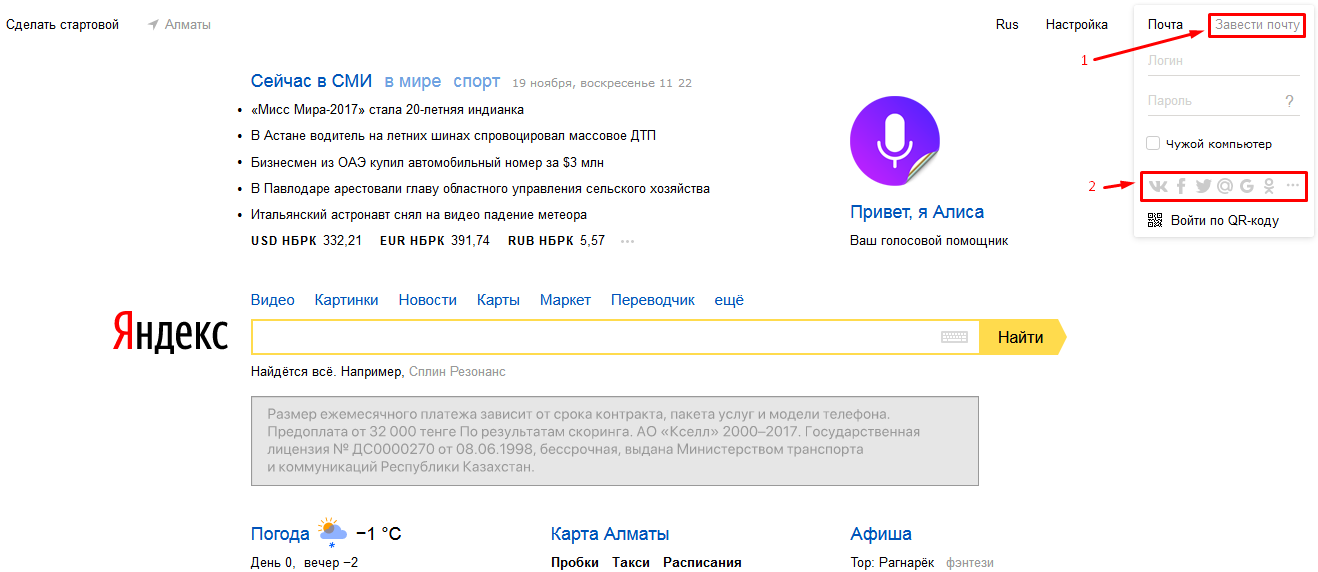Click the RUB НБРК 5,57 rate
This screenshot has height=572, width=1318.
coord(556,241)
